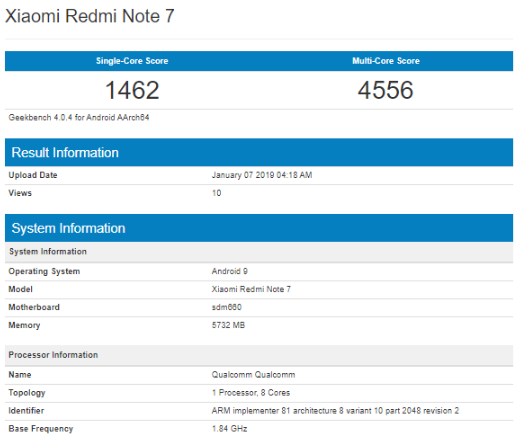Click the Geekbench 4.0.4 for Android AArch64 text
Image resolution: width=518 pixels, height=440 pixels.
tap(79, 117)
